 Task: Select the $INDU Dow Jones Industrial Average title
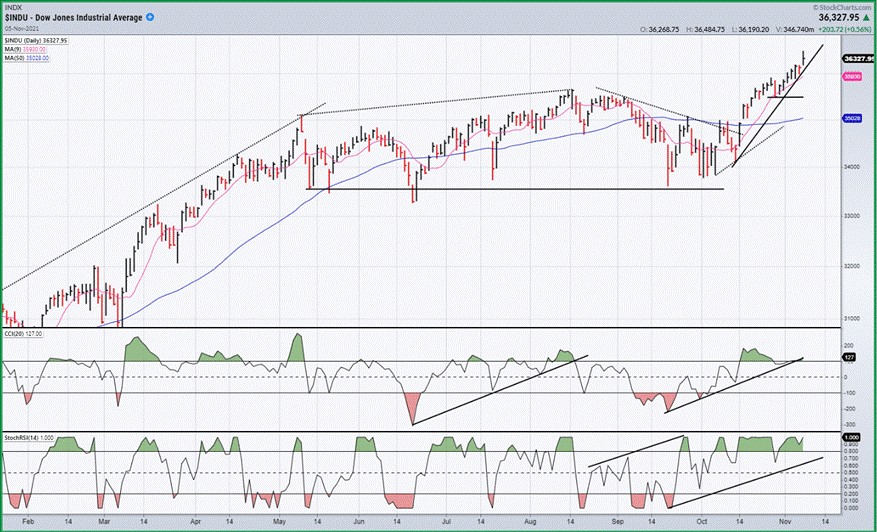coord(73,18)
